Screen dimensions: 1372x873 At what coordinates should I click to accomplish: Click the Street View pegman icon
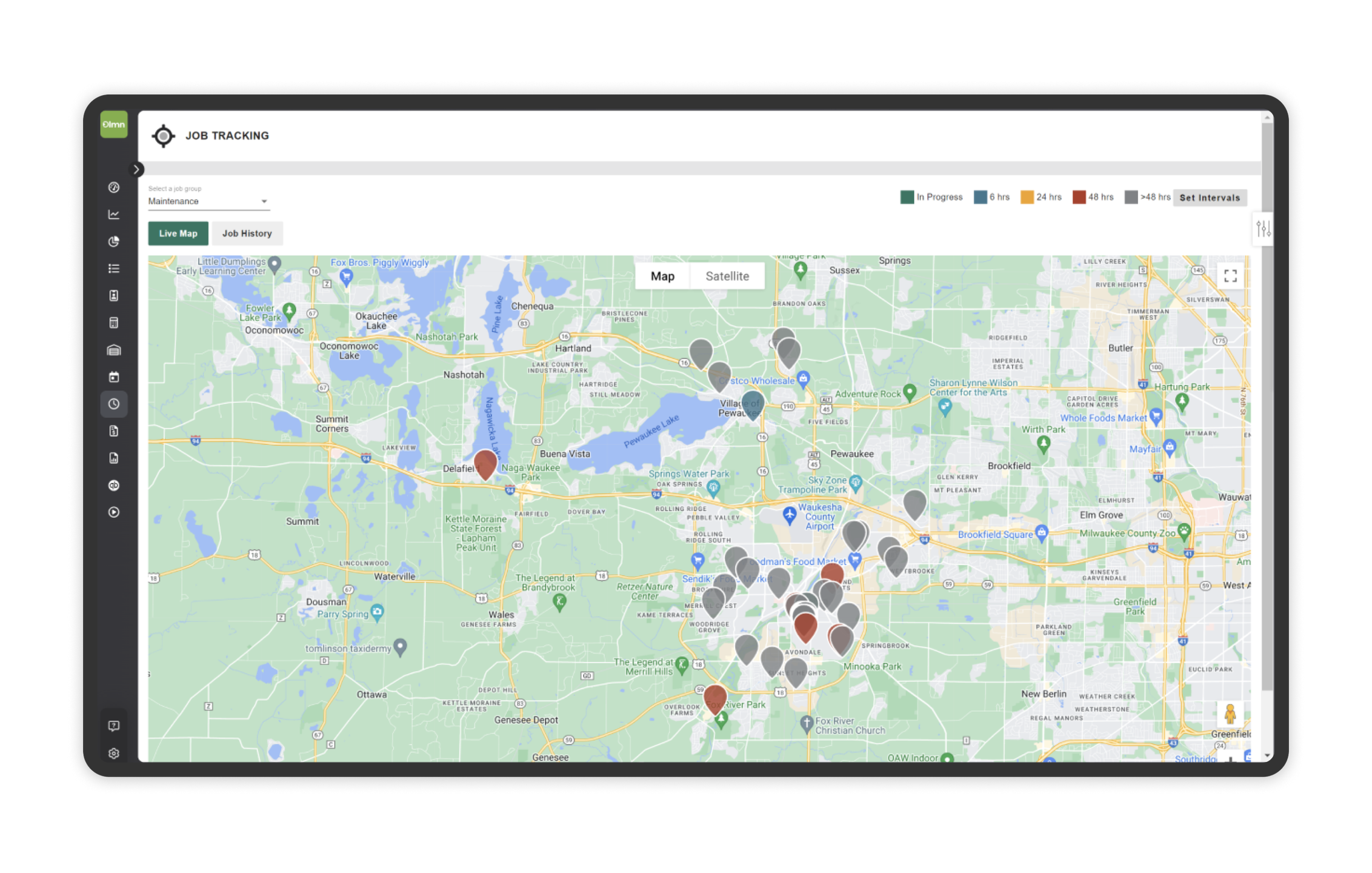click(x=1230, y=714)
